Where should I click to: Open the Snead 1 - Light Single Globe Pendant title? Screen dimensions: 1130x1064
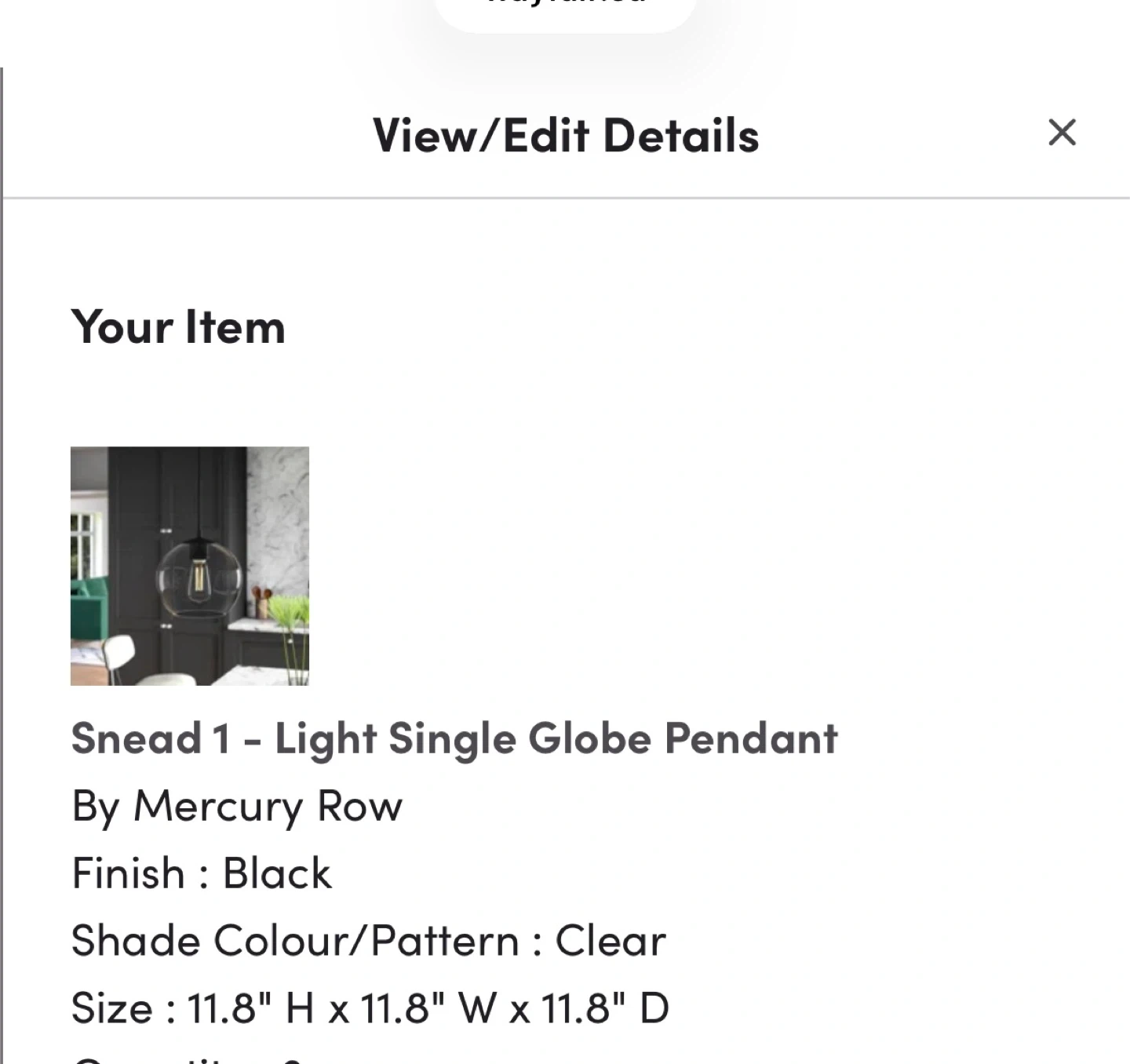tap(454, 738)
